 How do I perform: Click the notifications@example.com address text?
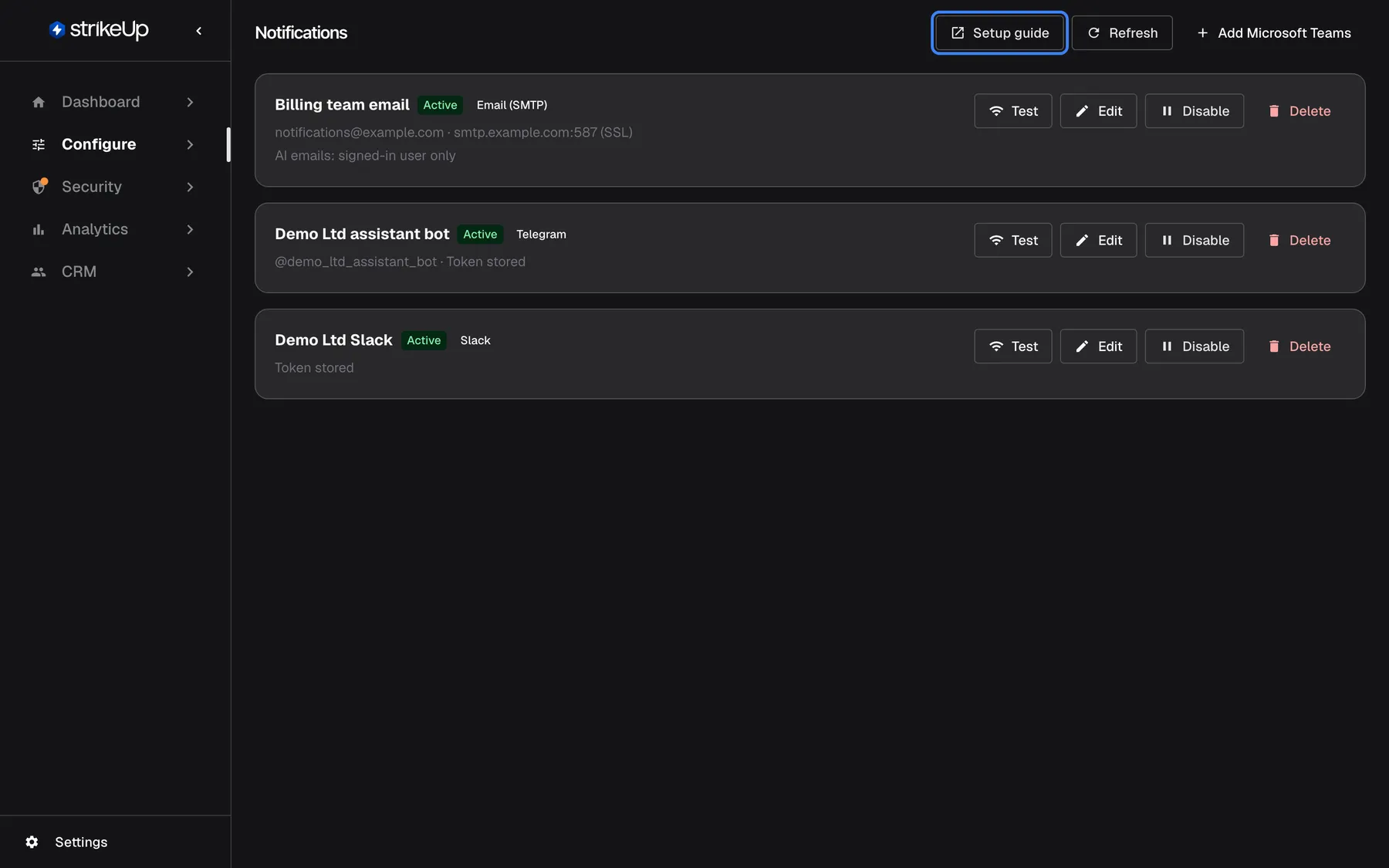point(359,132)
